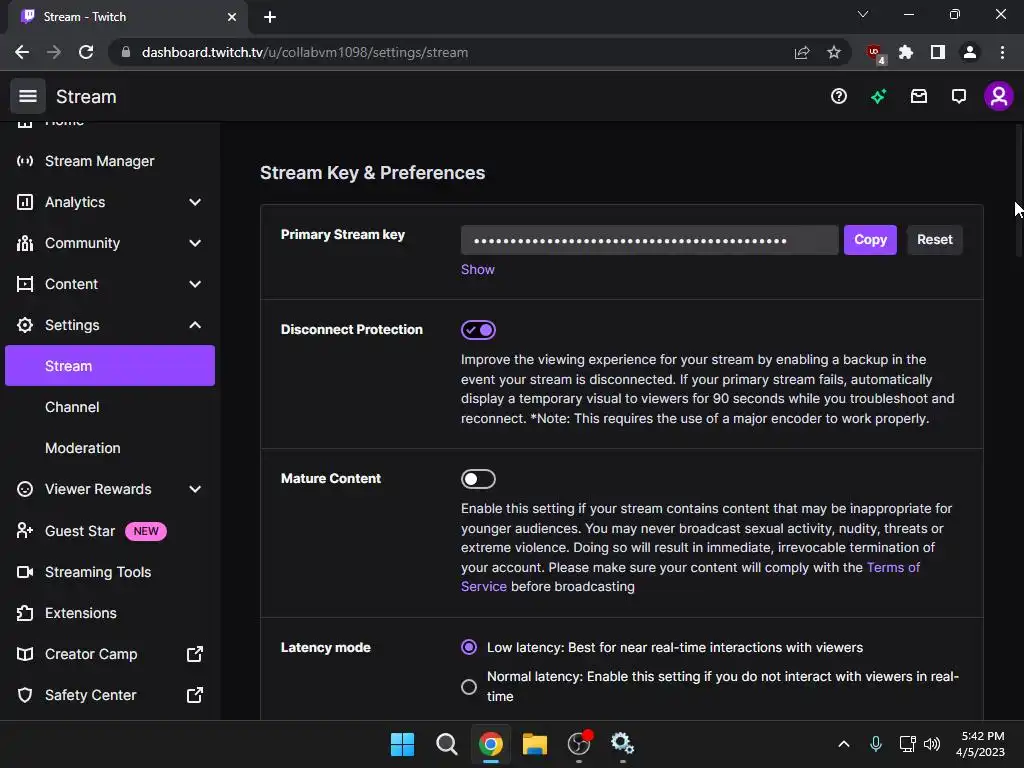Open Windows Start menu
The image size is (1024, 768).
point(402,744)
